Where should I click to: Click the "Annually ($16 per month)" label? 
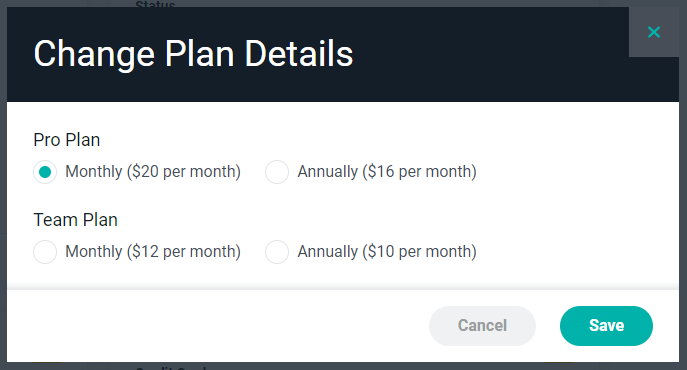click(x=387, y=171)
